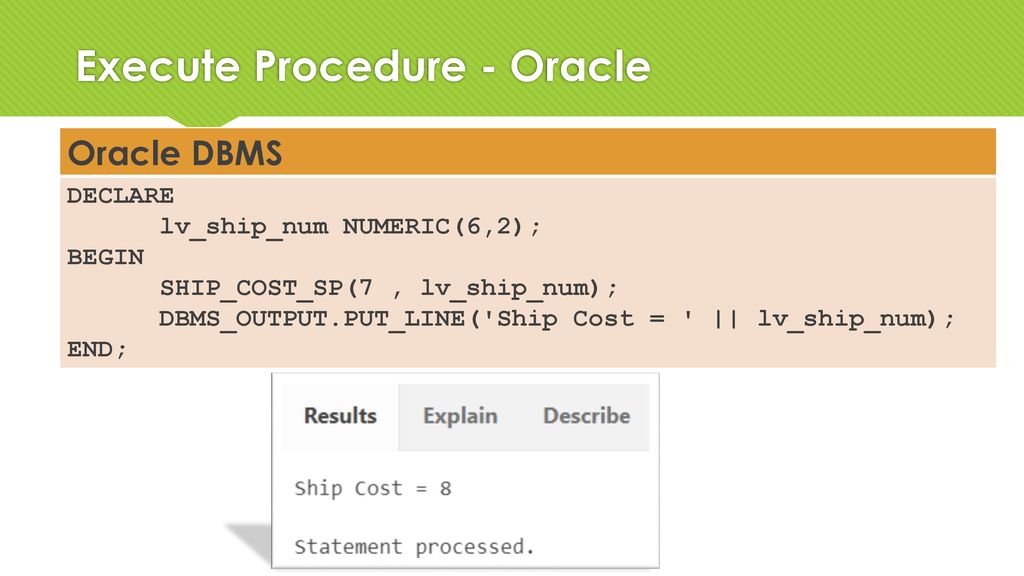Switch to the Explain tab
The width and height of the screenshot is (1024, 576).
pyautogui.click(x=460, y=416)
